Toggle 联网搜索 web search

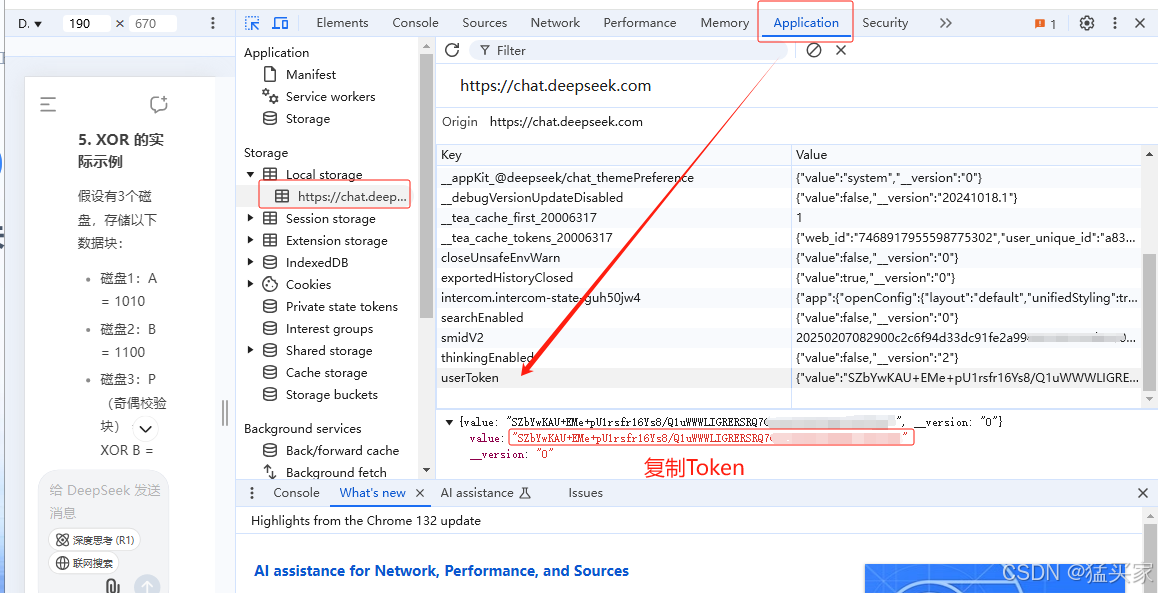[x=83, y=563]
